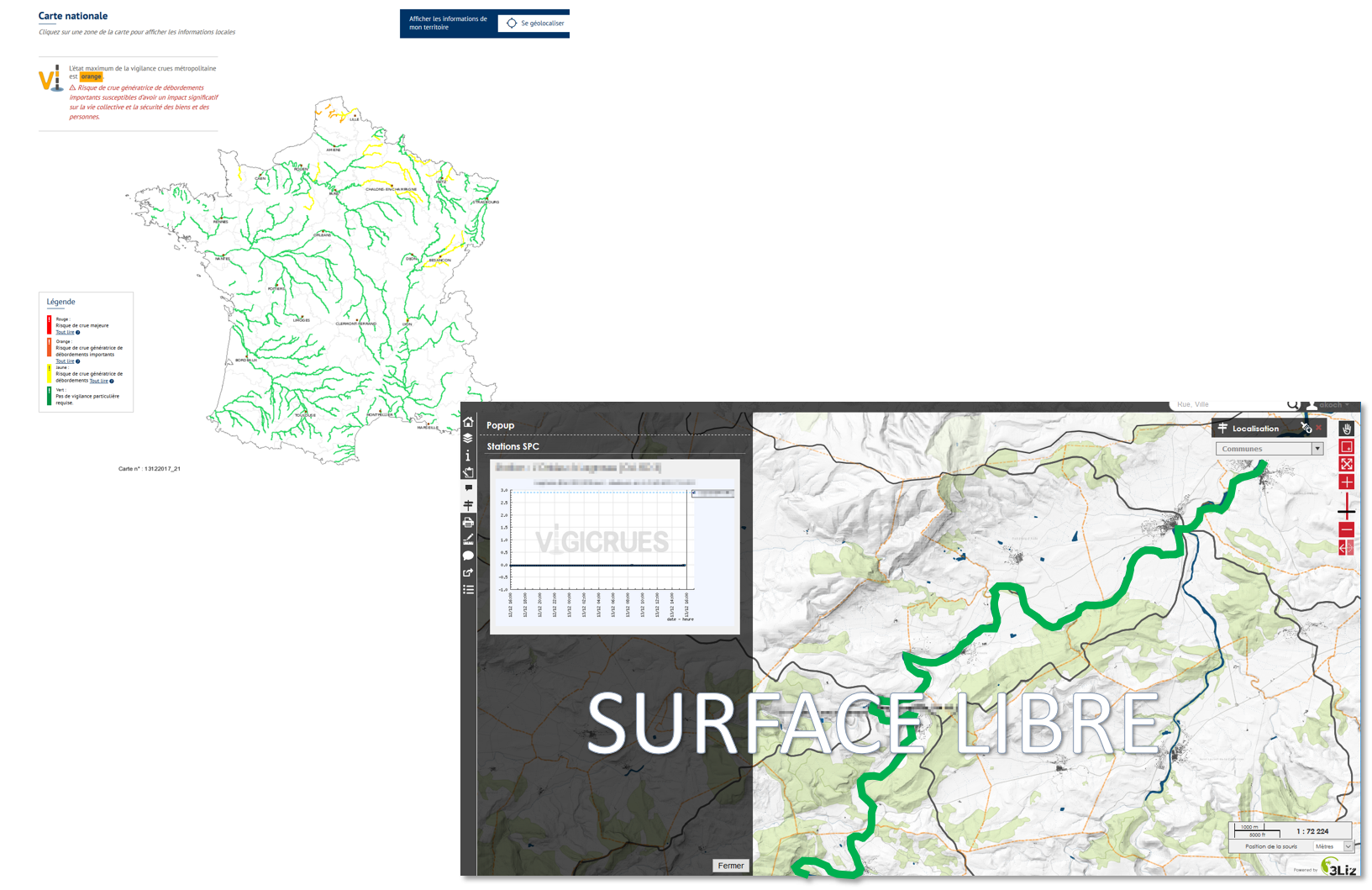This screenshot has width=1372, height=890.
Task: Select the measure ruler tool
Action: [x=468, y=539]
